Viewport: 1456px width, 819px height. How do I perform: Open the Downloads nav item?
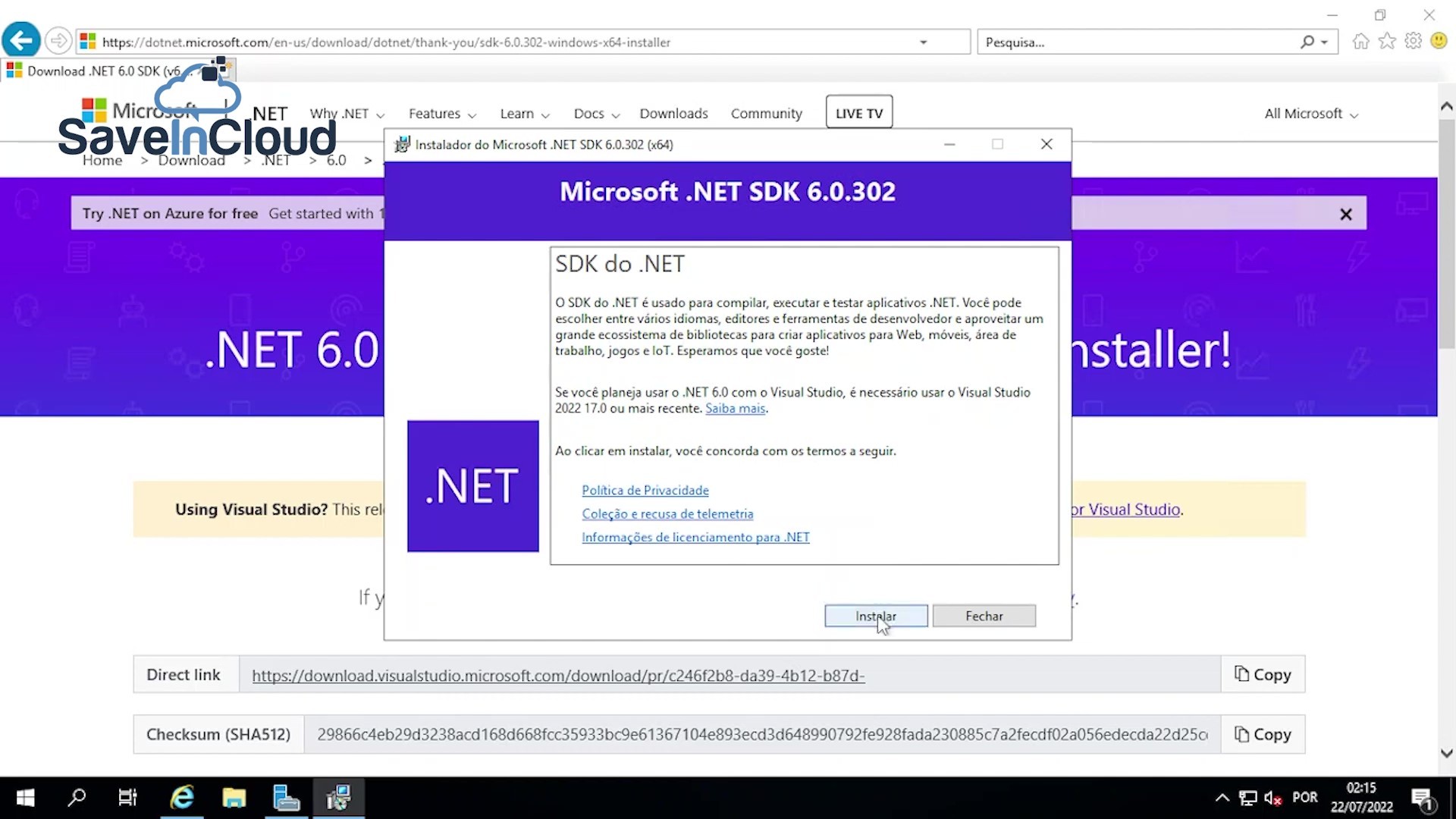tap(673, 114)
